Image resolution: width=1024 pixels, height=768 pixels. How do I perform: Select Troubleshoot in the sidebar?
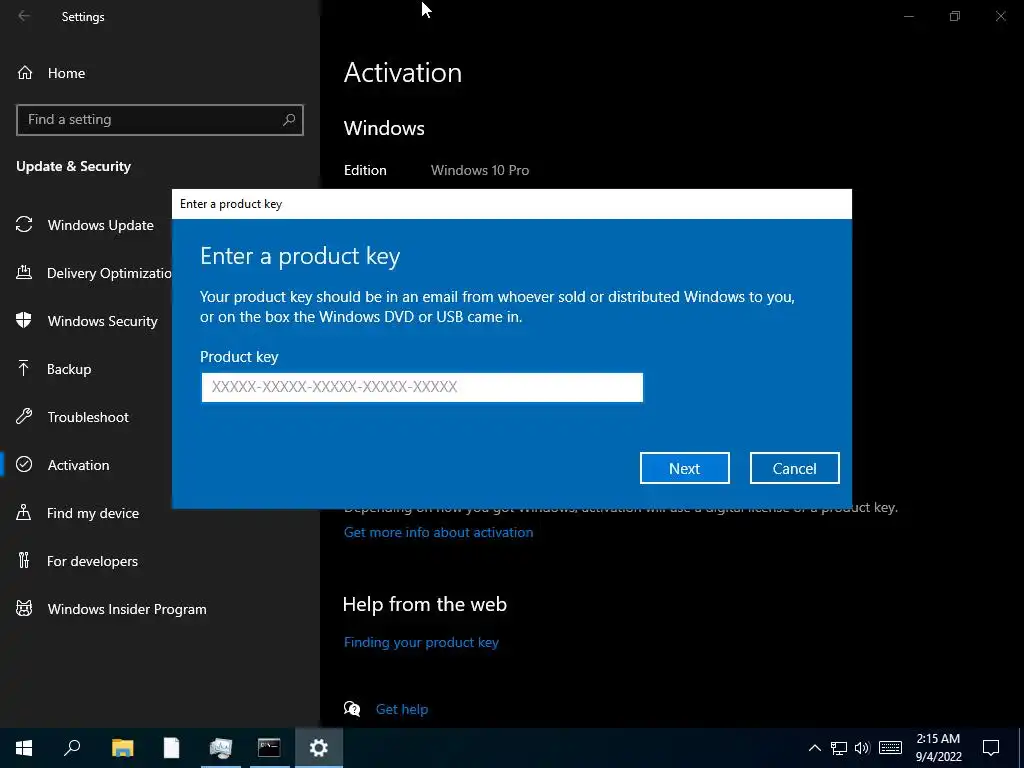pyautogui.click(x=88, y=417)
